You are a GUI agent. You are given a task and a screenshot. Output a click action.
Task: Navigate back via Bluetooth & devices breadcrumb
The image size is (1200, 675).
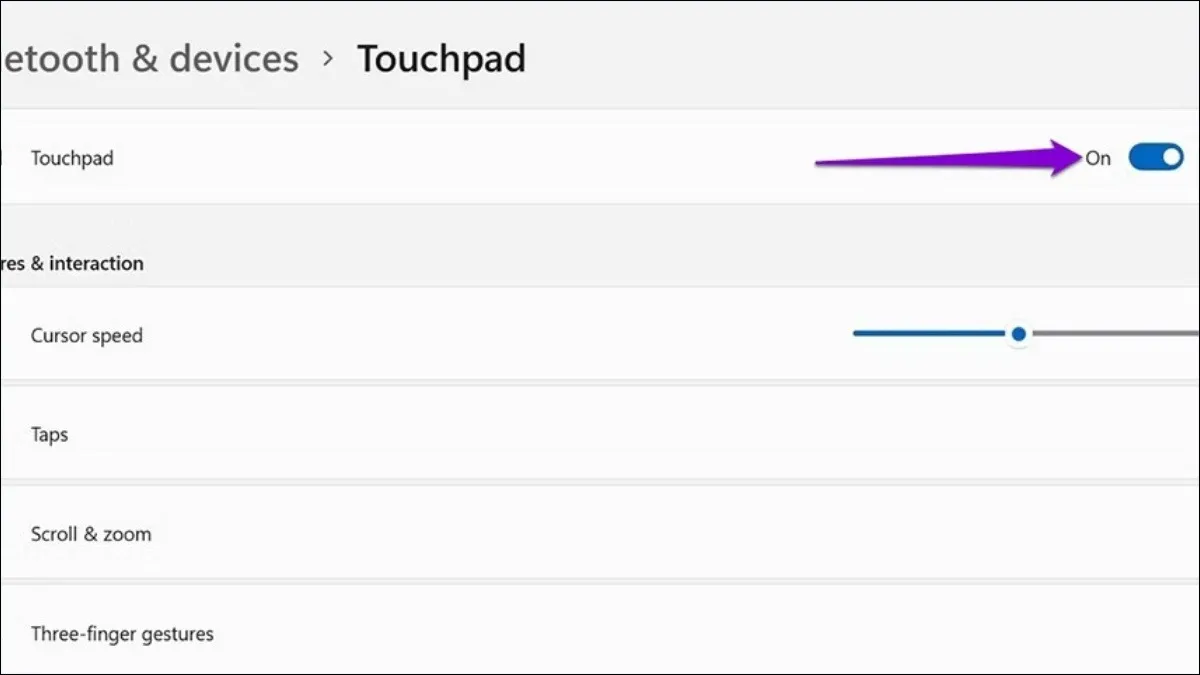coord(148,59)
